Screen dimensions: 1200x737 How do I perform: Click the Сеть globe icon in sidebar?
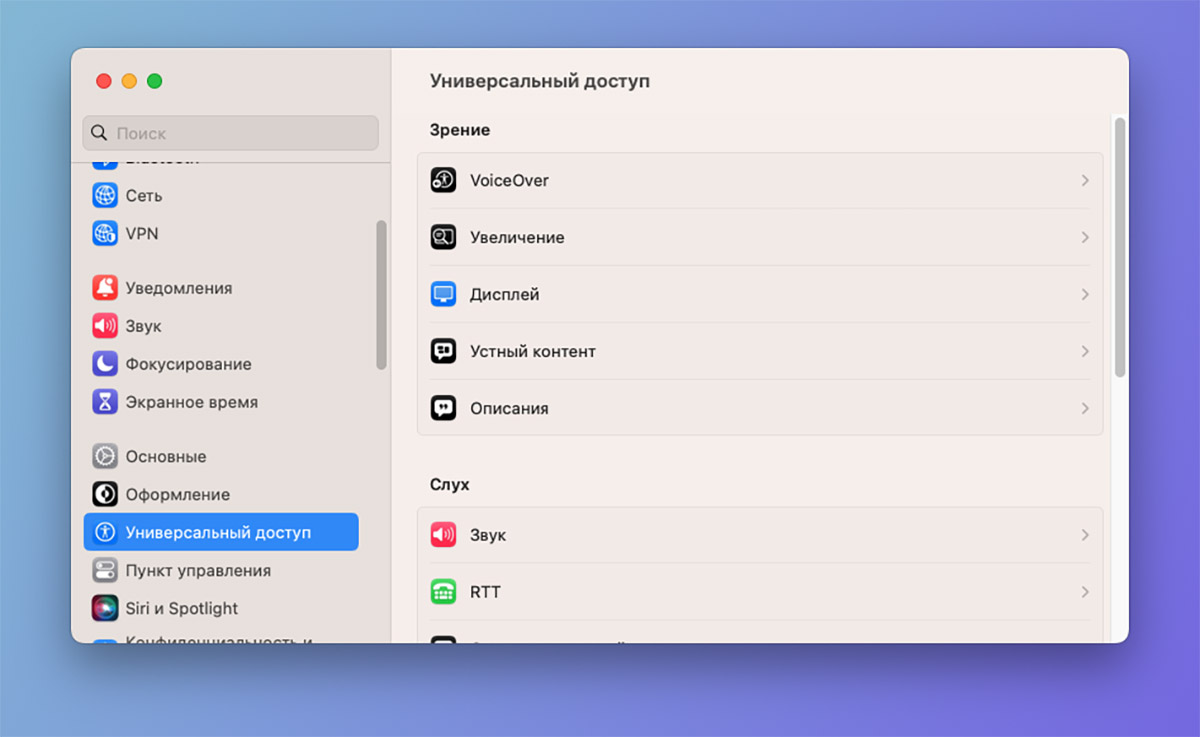click(x=105, y=195)
